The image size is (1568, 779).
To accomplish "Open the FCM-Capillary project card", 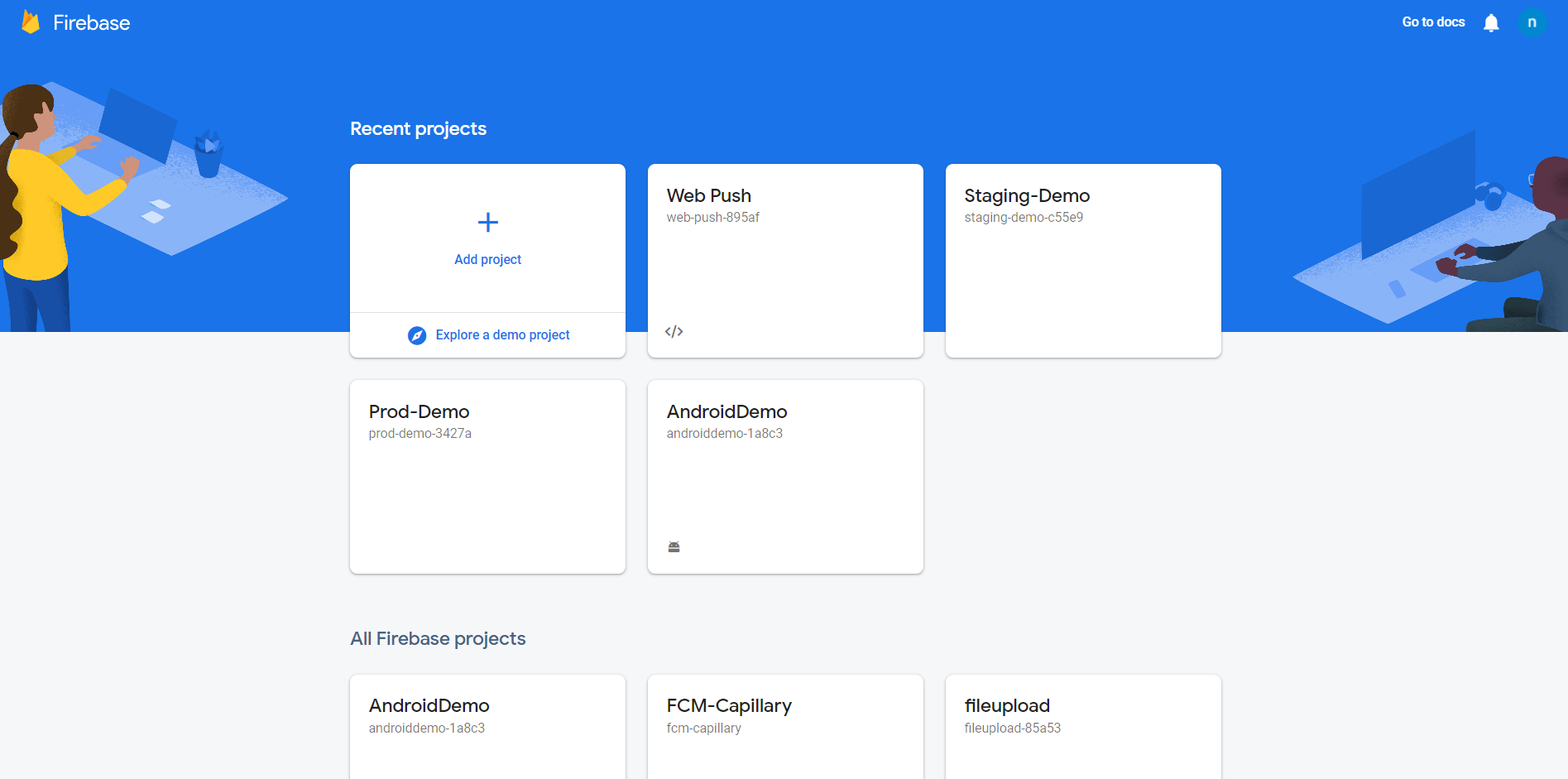I will [x=785, y=727].
